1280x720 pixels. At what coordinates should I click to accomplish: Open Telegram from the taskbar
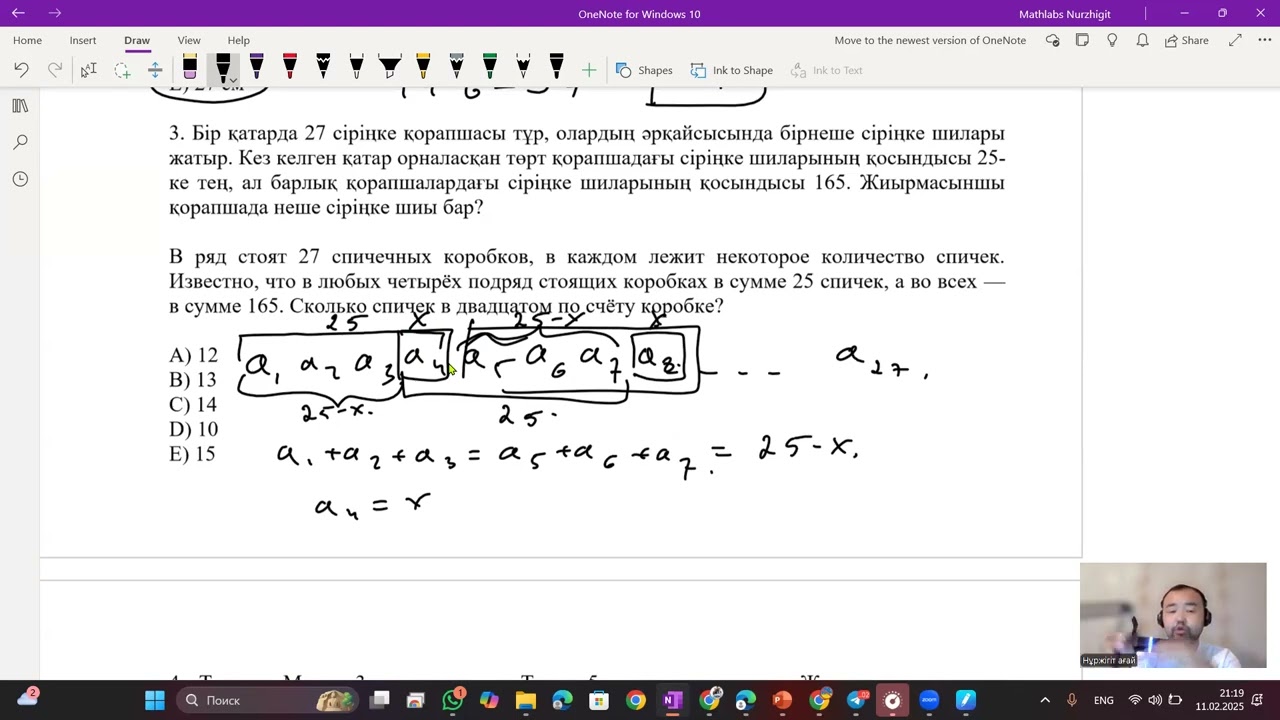(856, 700)
